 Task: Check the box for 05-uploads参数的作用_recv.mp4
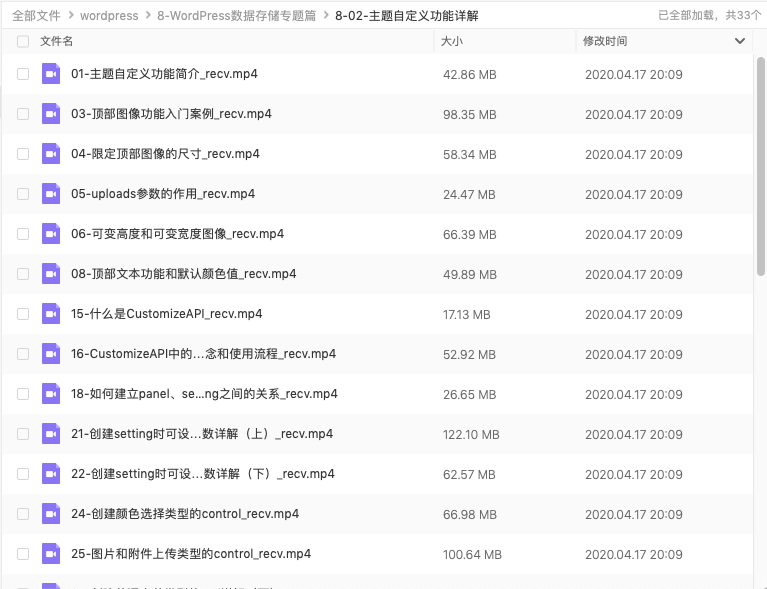[x=23, y=194]
